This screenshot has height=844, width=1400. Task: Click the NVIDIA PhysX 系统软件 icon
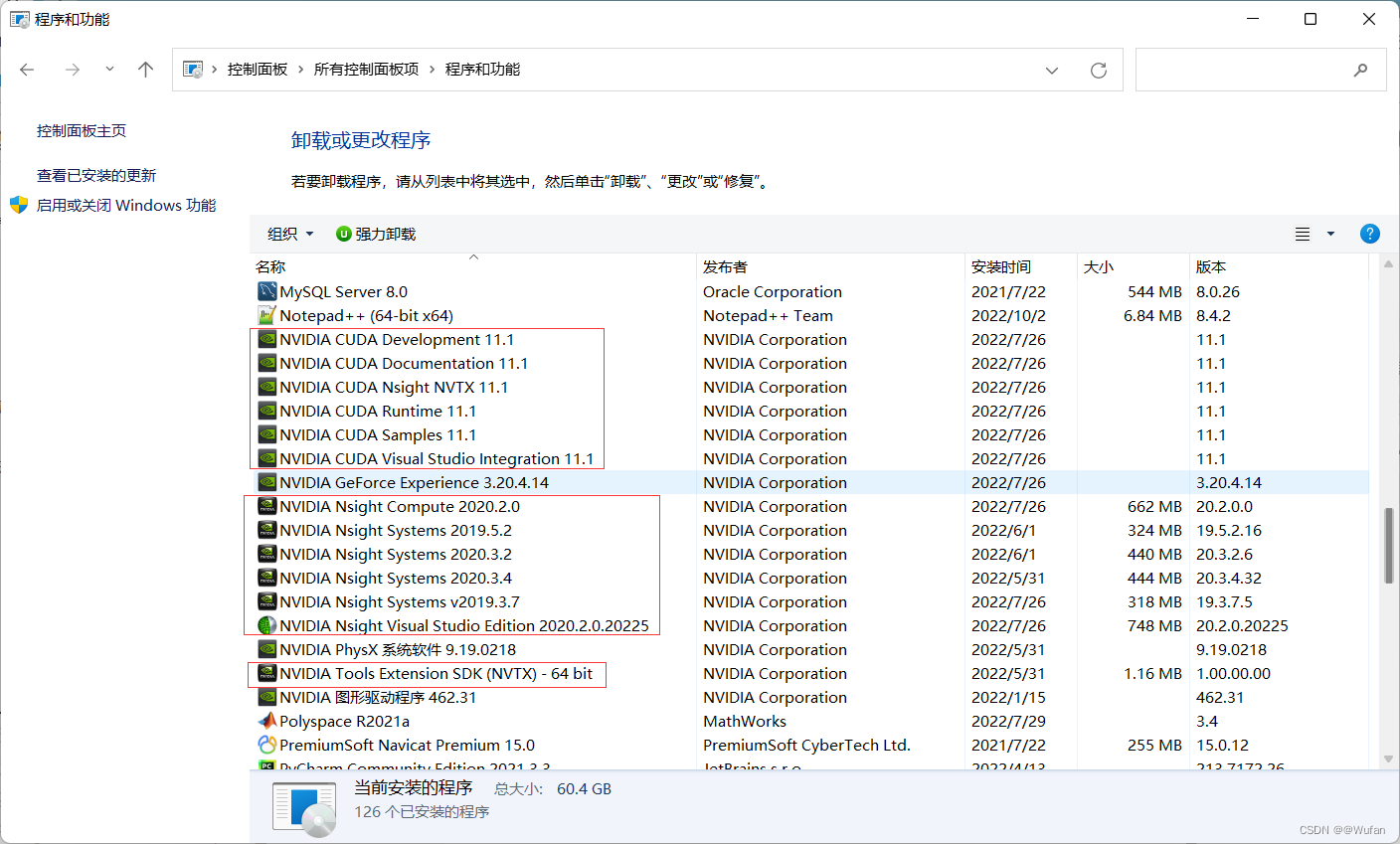[266, 649]
